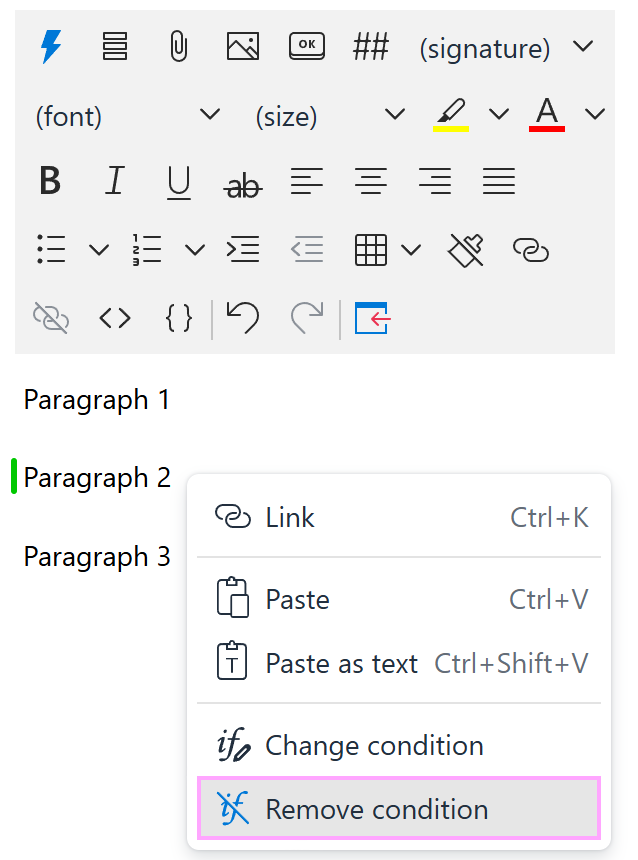Toggle bold formatting
The image size is (638, 860).
click(50, 183)
